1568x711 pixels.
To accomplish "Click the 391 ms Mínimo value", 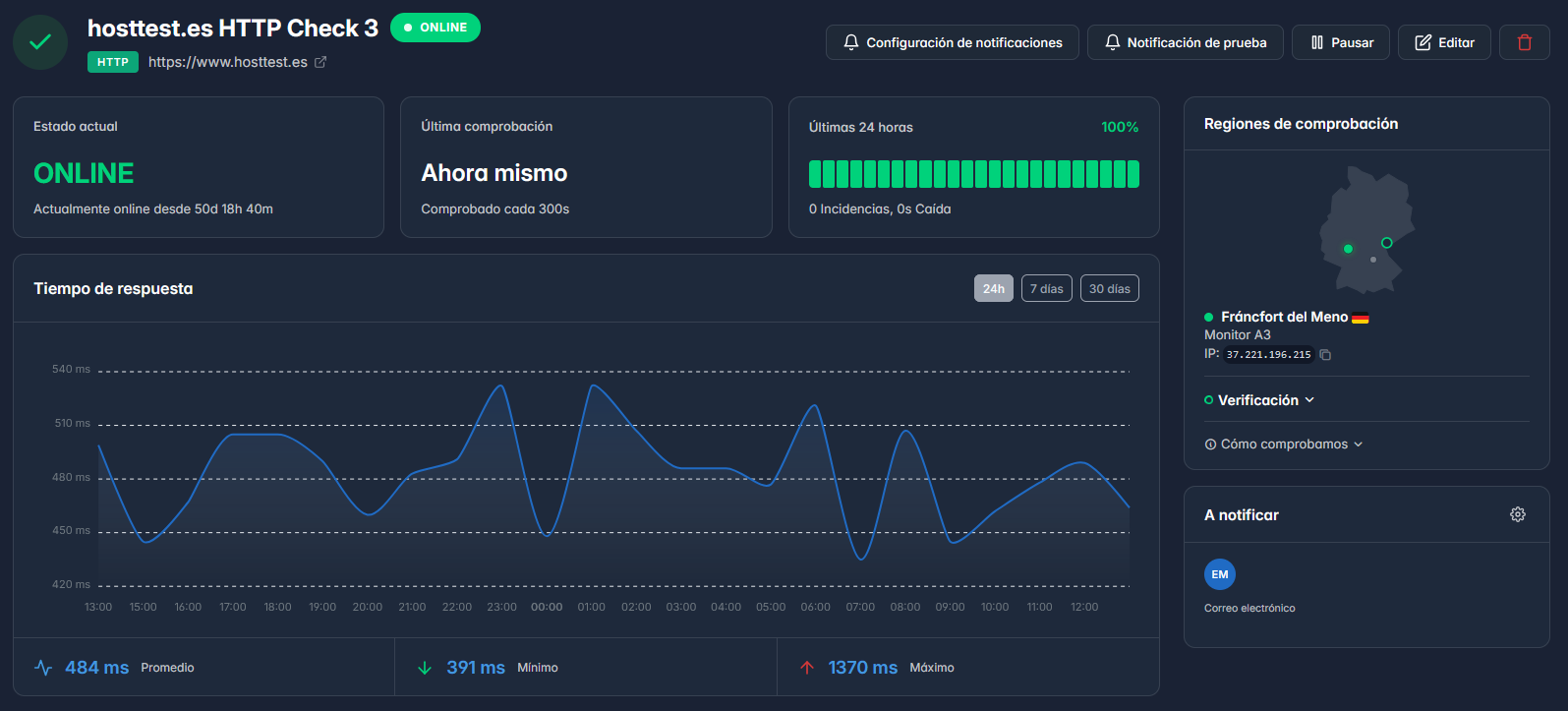I will [x=476, y=668].
